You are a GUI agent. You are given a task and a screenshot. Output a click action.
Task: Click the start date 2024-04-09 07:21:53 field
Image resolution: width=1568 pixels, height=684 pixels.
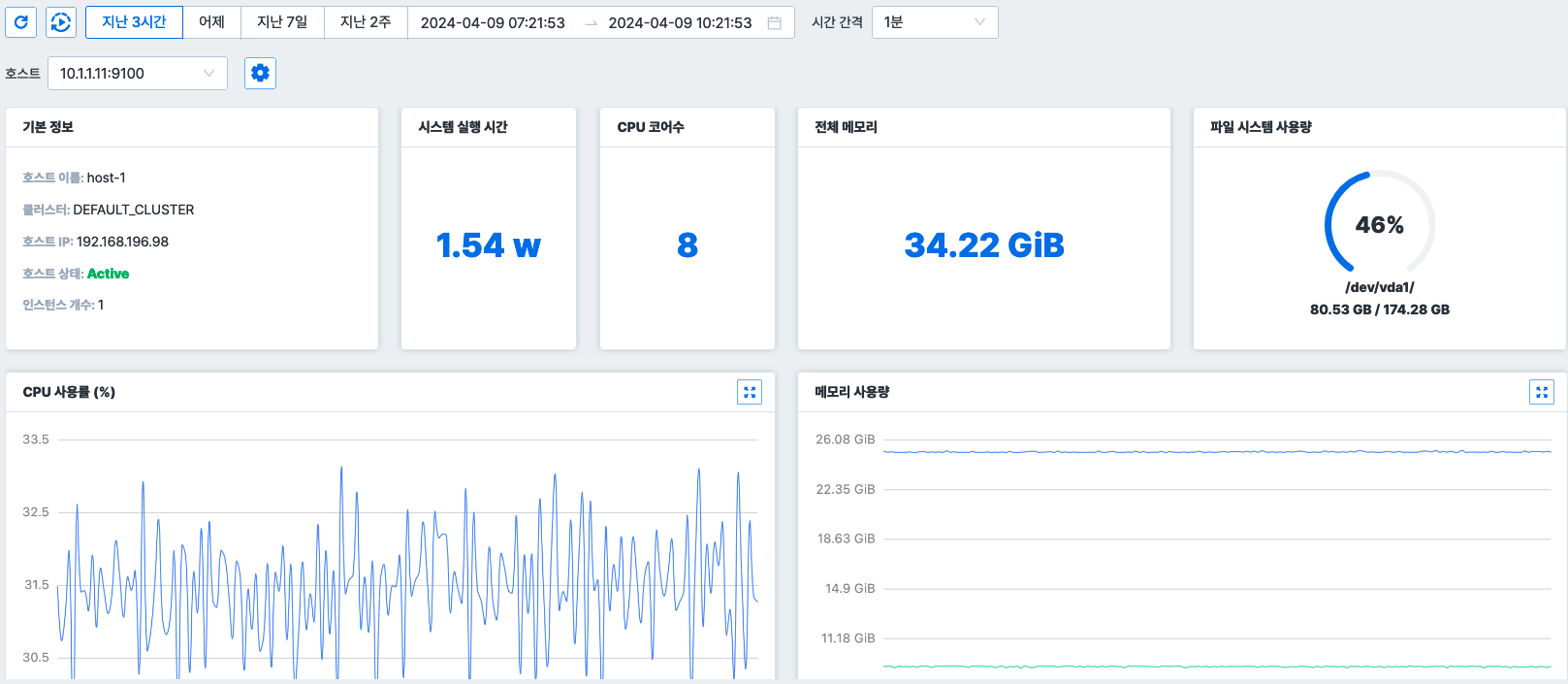tap(493, 23)
